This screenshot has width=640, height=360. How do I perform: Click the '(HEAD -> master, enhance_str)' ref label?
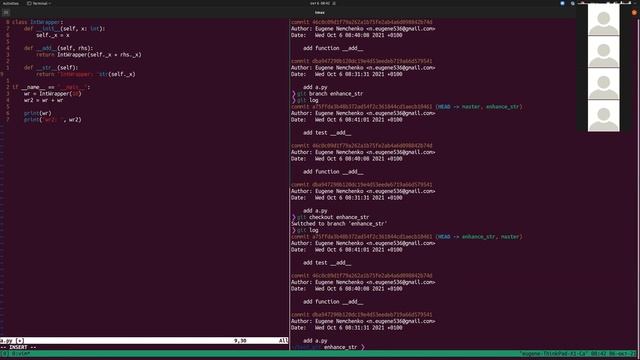click(478, 107)
